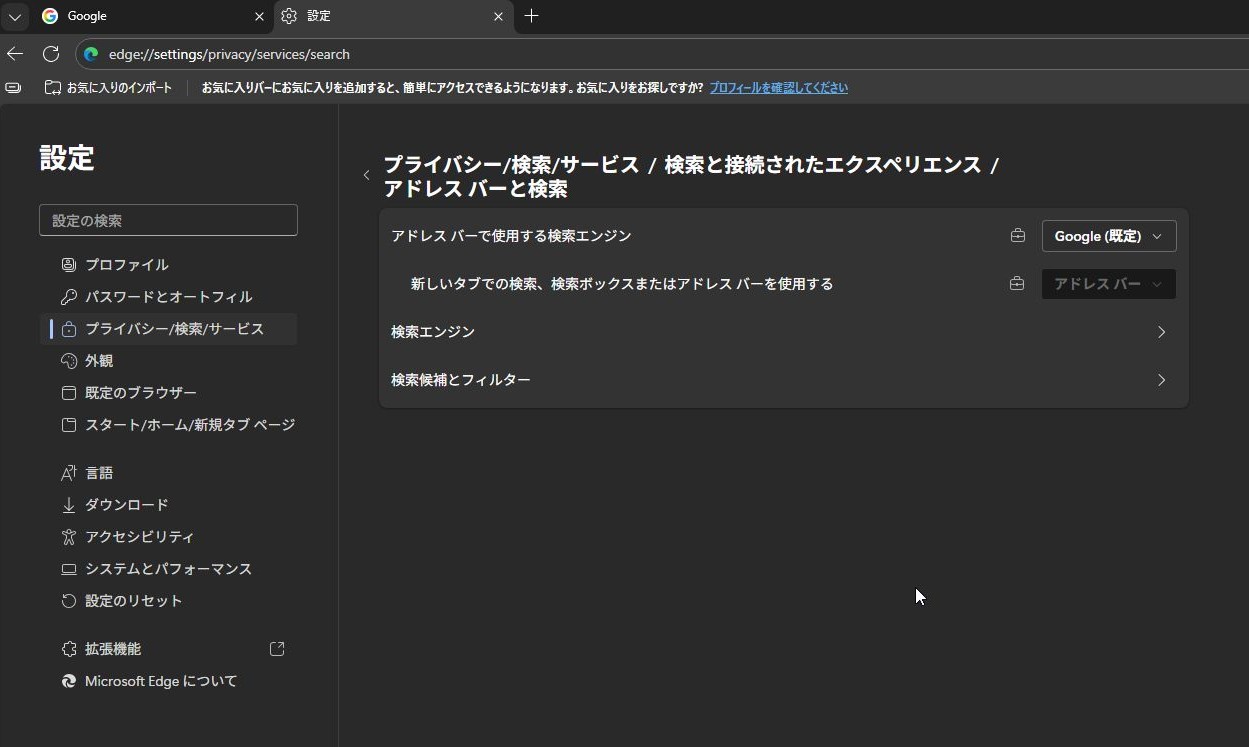The image size is (1249, 747).
Task: Open the tab list chevron button
Action: tap(14, 16)
